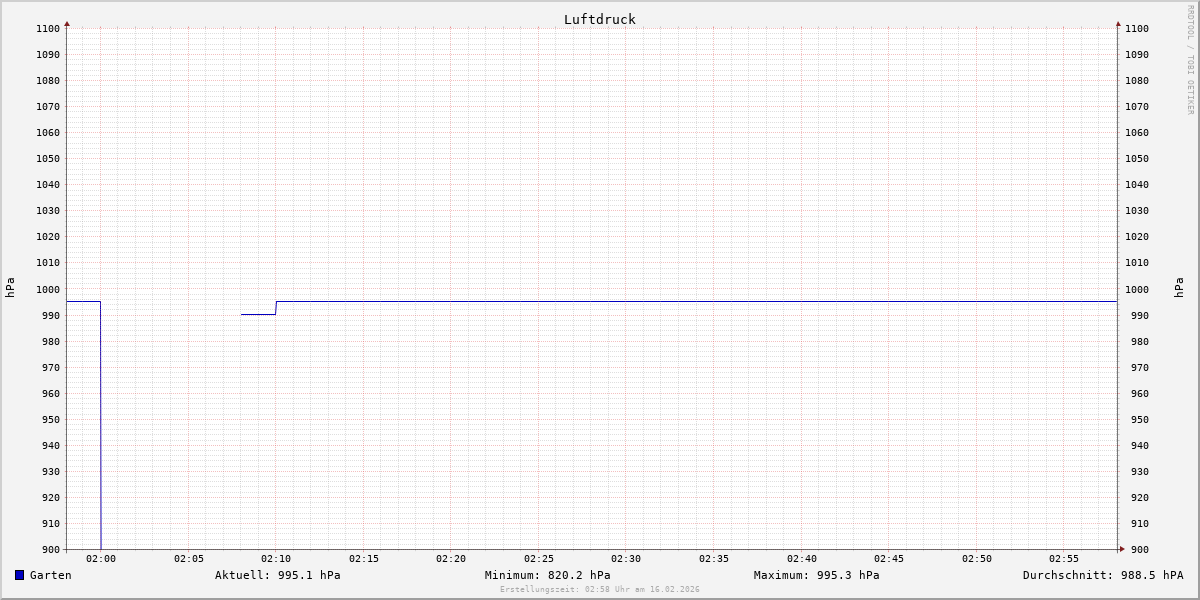Screen dimensions: 1200x600
Task: Click the red arrow atop the right y-axis
Action: (x=1118, y=23)
